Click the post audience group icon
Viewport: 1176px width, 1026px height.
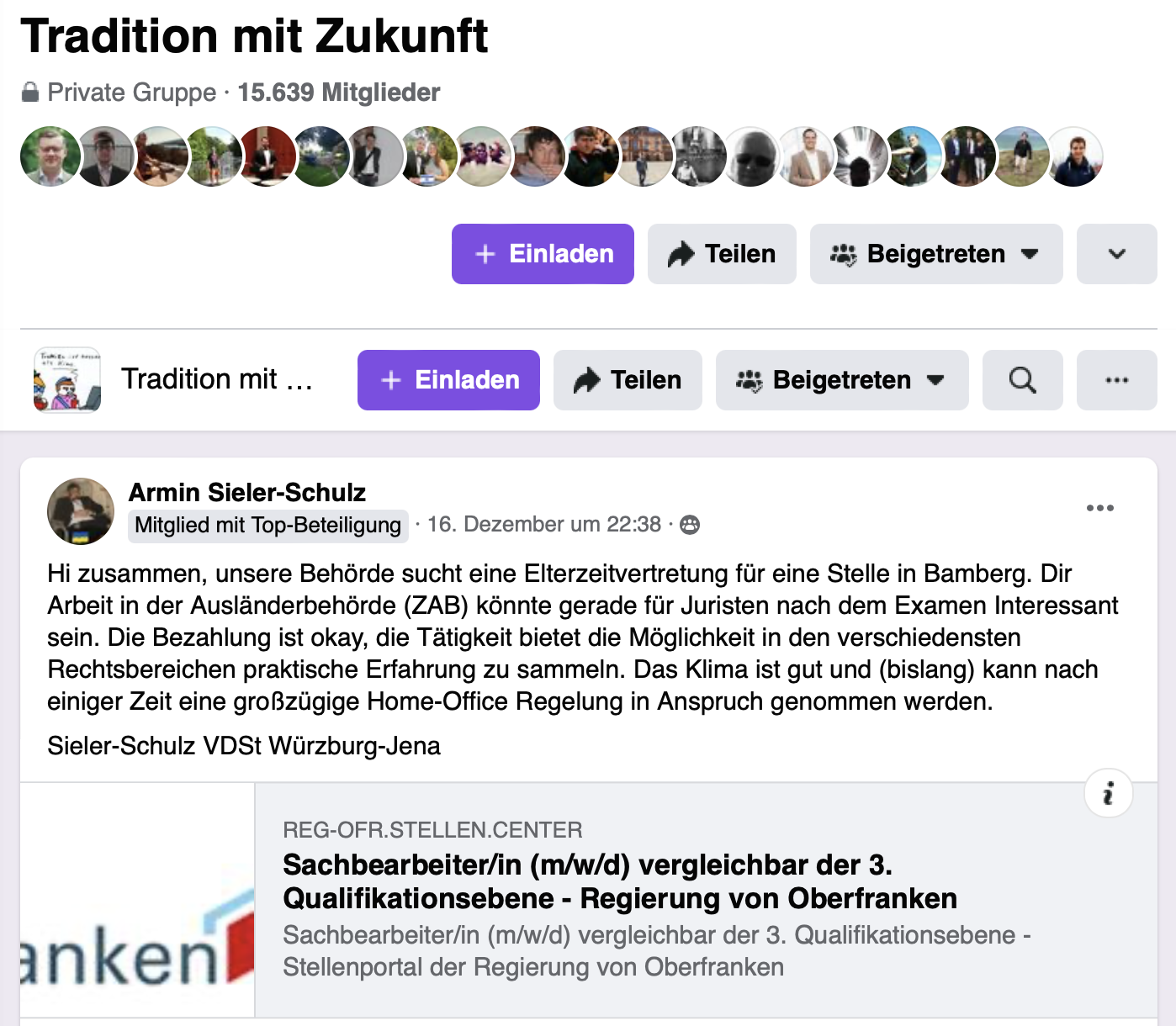690,525
